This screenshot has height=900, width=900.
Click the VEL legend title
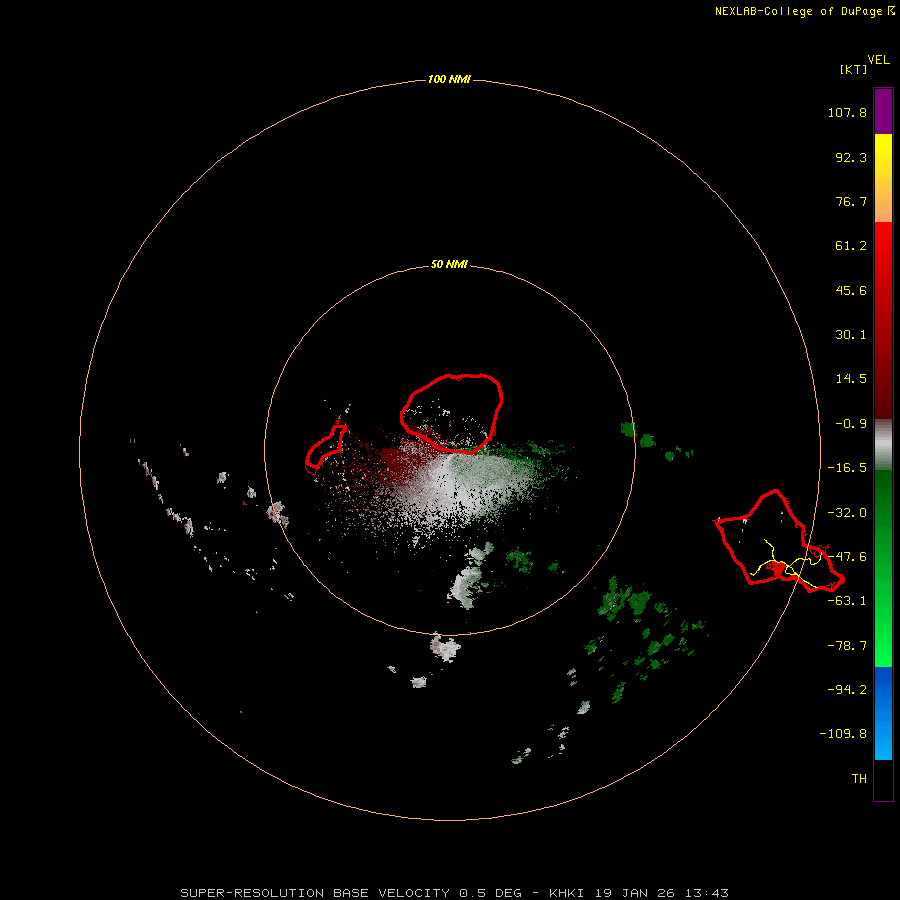coord(878,60)
